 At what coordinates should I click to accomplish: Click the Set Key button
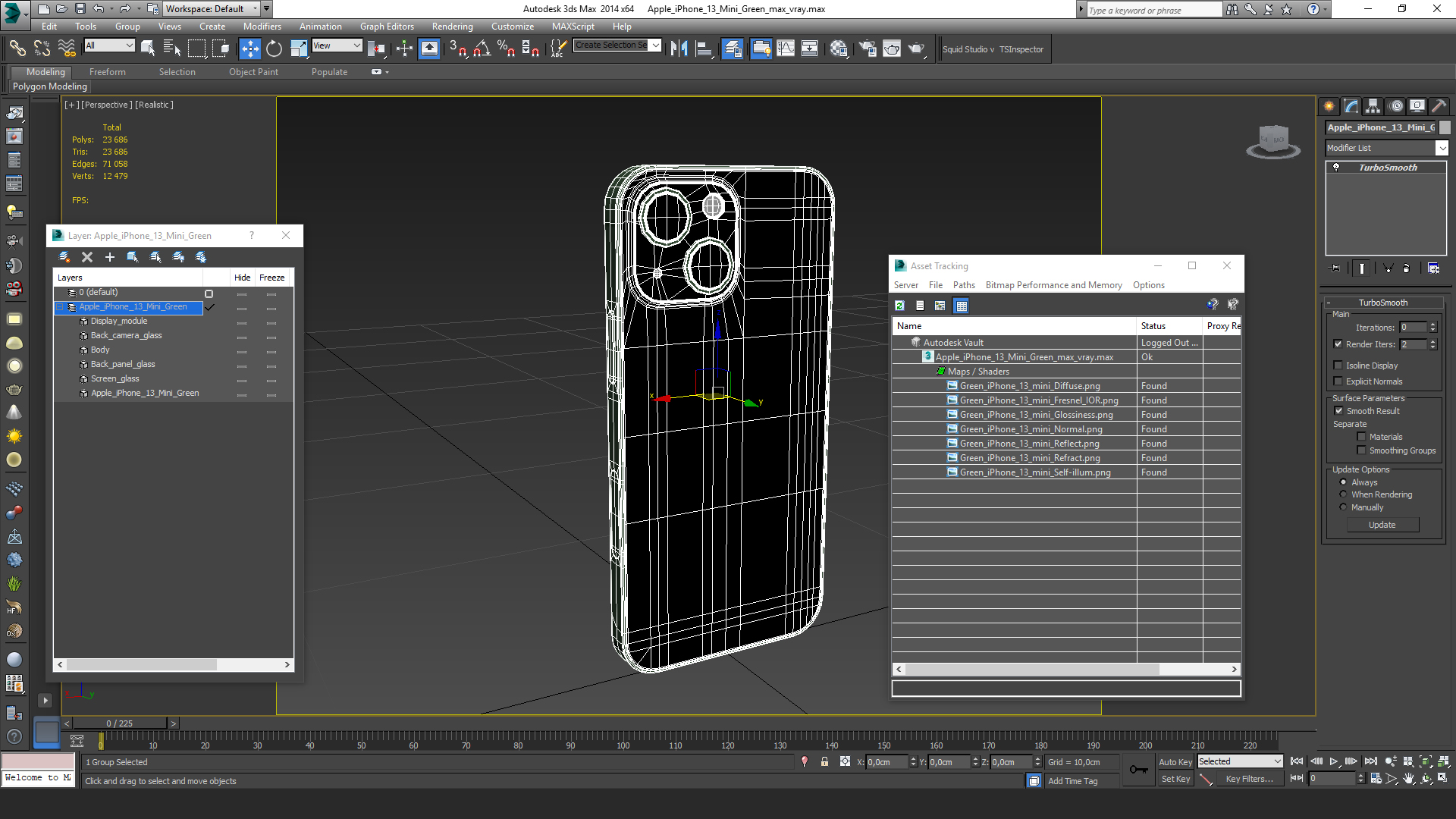[x=1175, y=779]
